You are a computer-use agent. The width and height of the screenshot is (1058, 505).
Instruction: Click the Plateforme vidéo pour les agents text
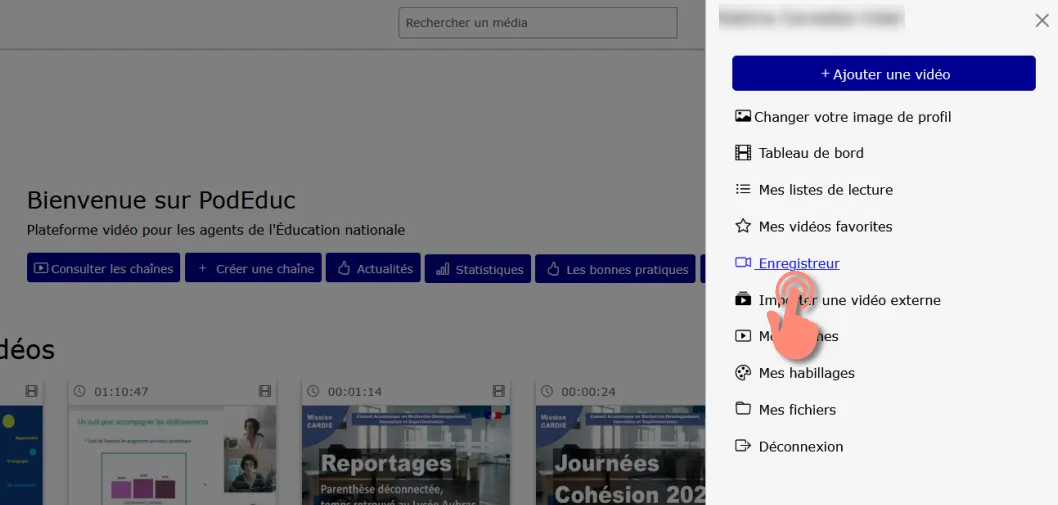point(216,230)
